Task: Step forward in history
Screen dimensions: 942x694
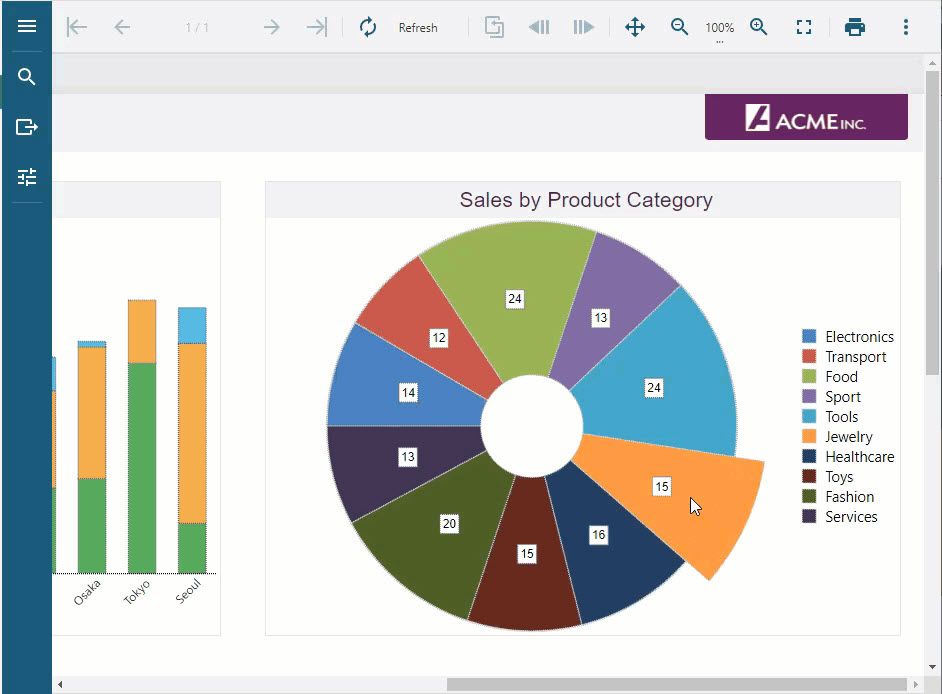Action: 583,27
